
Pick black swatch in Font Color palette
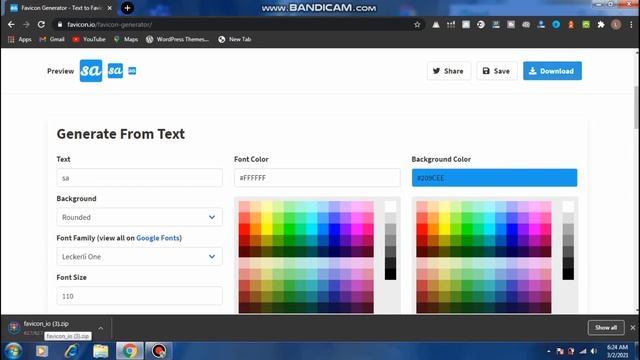pyautogui.click(x=390, y=274)
